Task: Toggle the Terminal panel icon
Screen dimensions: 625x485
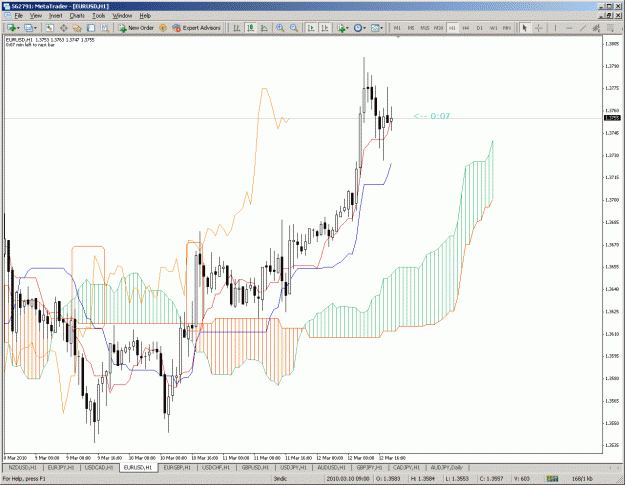Action: (x=91, y=28)
